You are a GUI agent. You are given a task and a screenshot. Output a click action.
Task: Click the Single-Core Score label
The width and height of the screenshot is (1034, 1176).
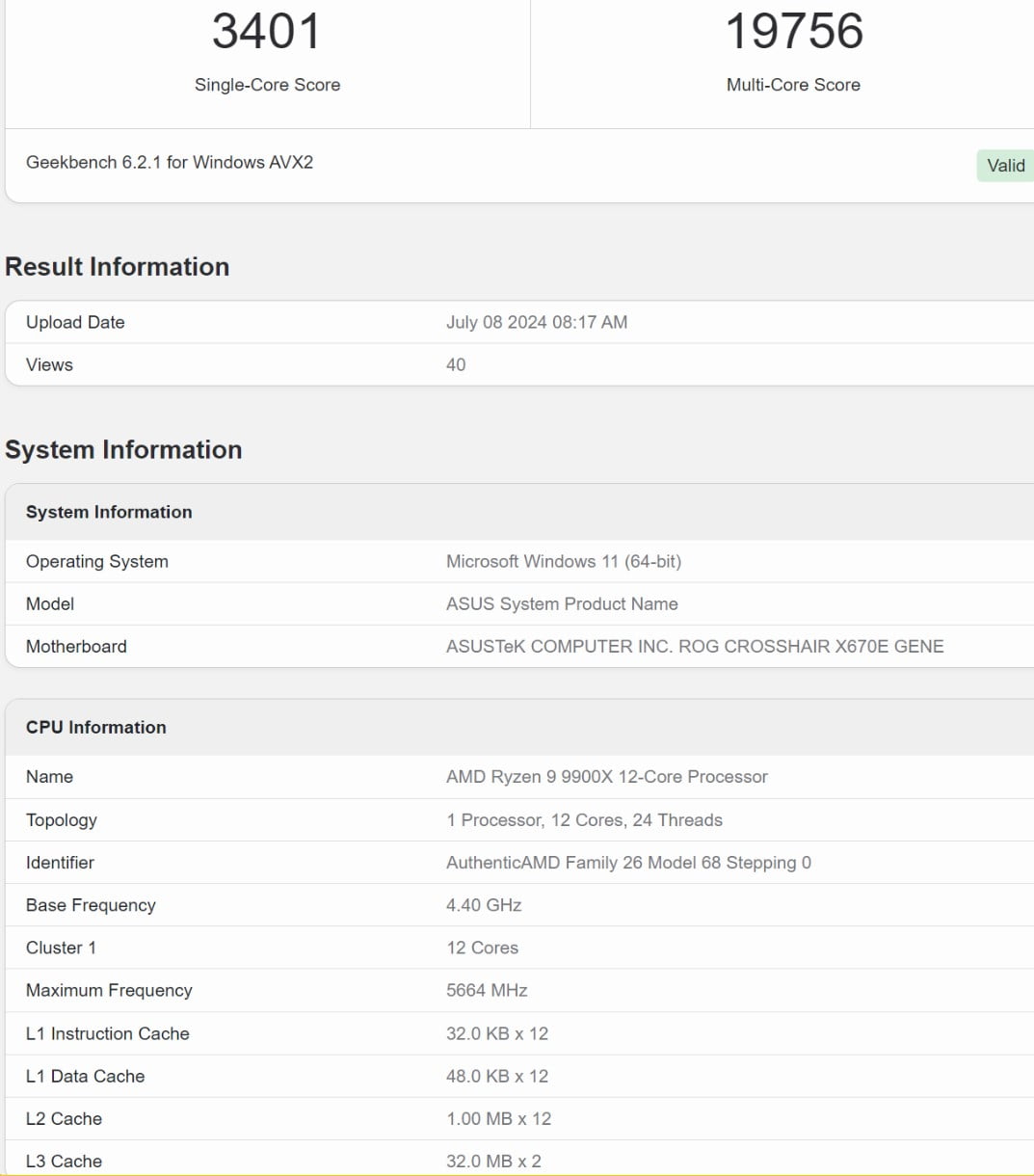click(x=267, y=85)
